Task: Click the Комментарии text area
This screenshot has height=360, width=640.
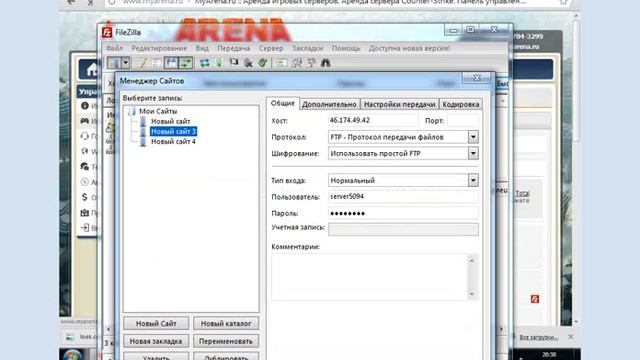Action: coord(370,277)
